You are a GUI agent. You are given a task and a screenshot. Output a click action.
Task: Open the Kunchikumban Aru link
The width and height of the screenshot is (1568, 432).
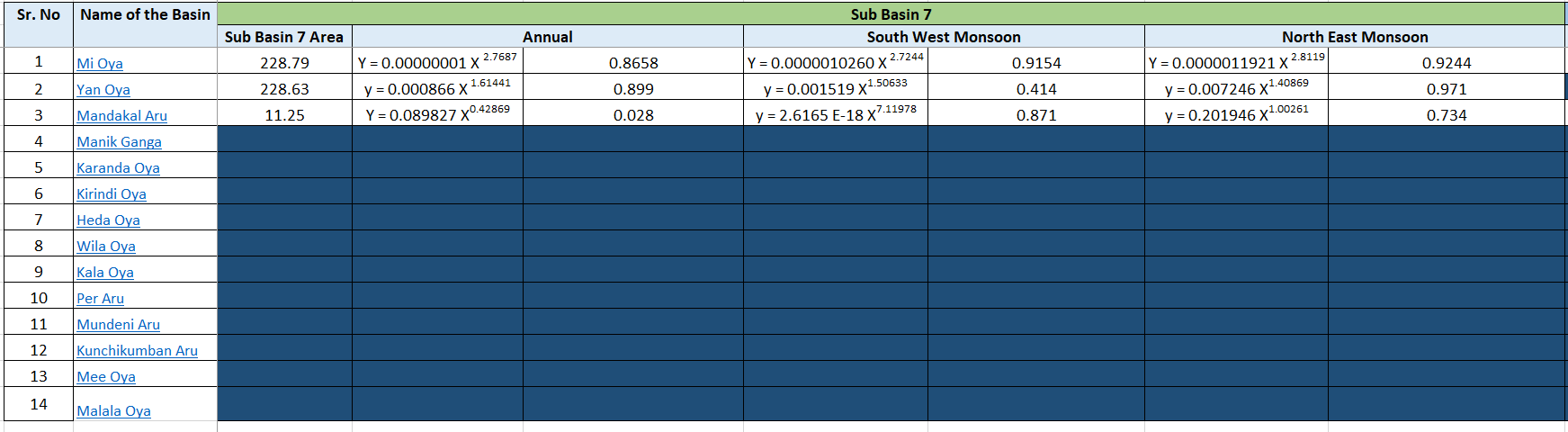(138, 351)
